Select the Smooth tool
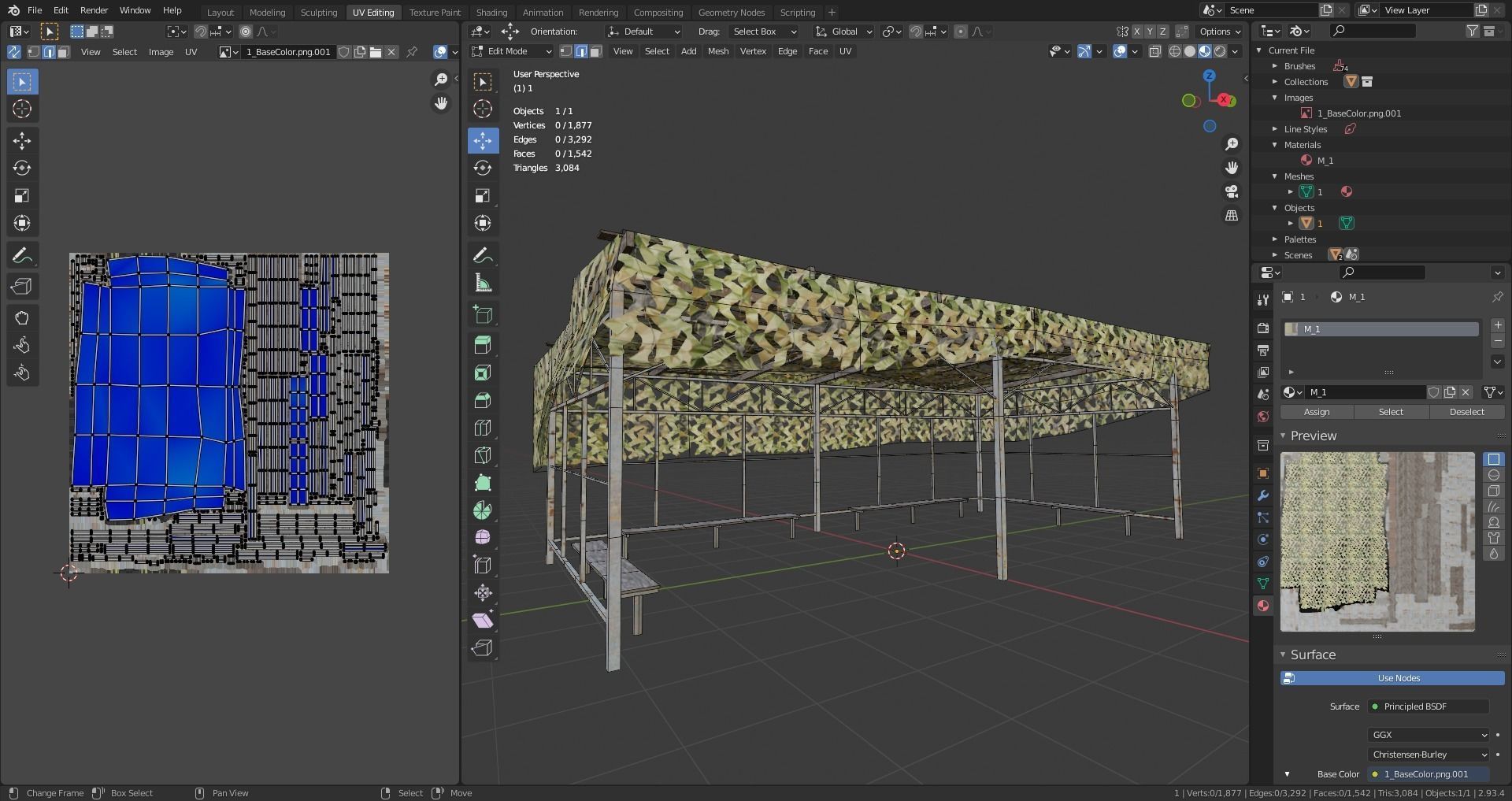The width and height of the screenshot is (1512, 801). pos(483,538)
